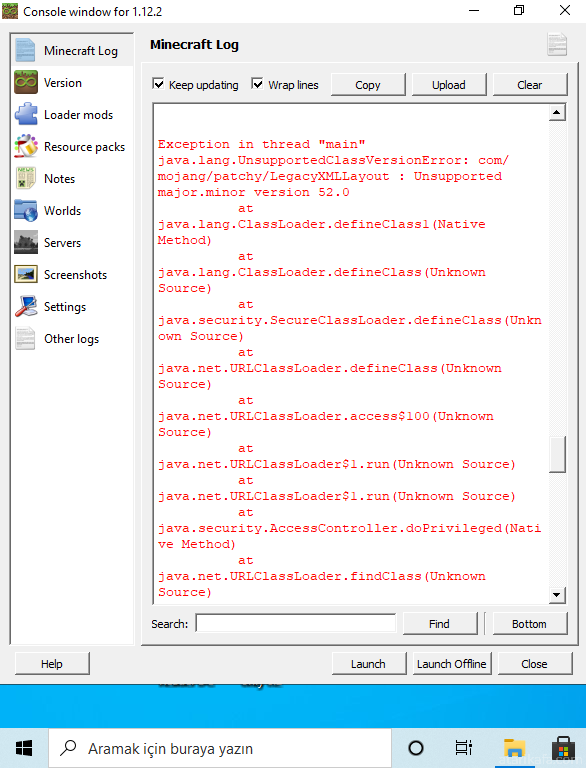Open Cortana circle icon on taskbar
Viewport: 586px width, 768px height.
[x=416, y=748]
